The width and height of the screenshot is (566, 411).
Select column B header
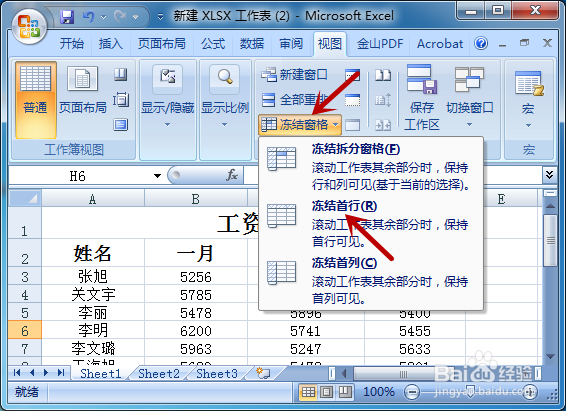196,198
